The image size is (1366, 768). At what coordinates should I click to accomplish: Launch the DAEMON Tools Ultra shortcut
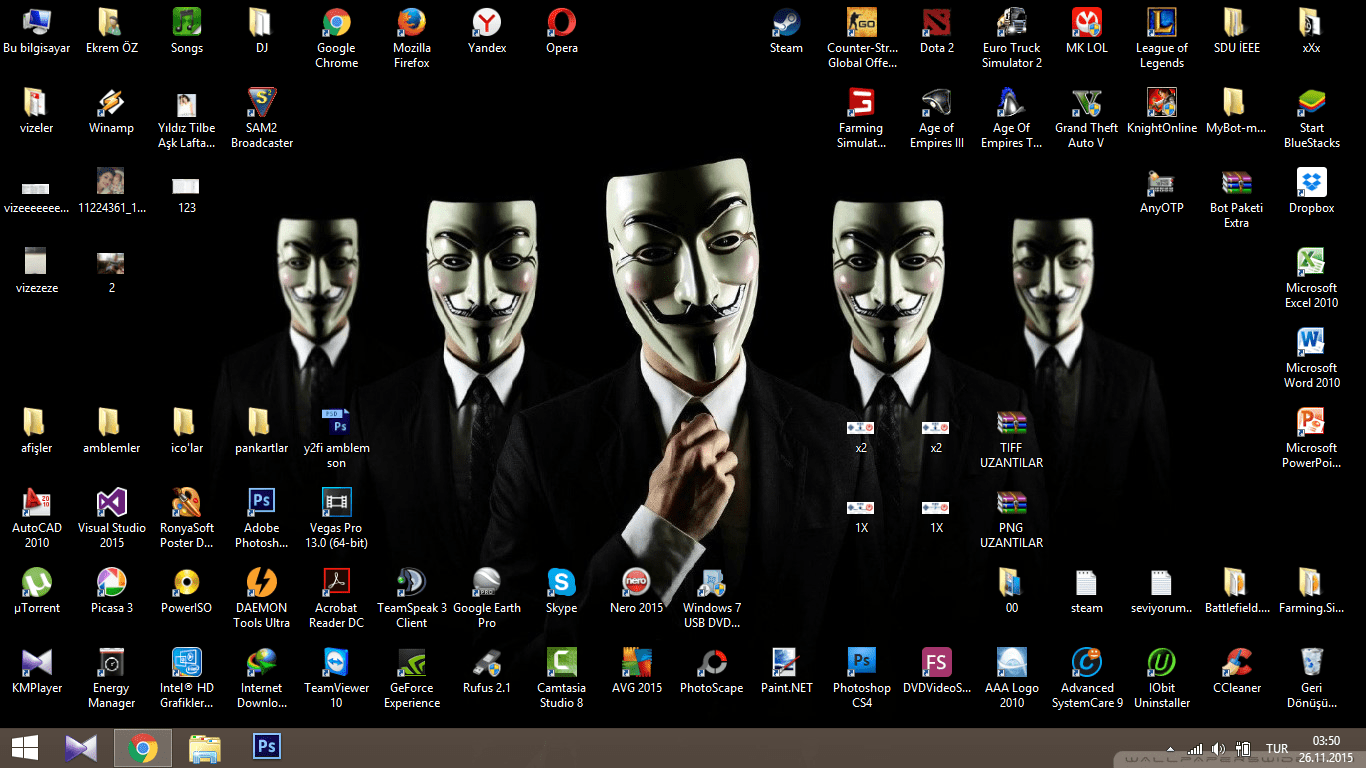262,598
